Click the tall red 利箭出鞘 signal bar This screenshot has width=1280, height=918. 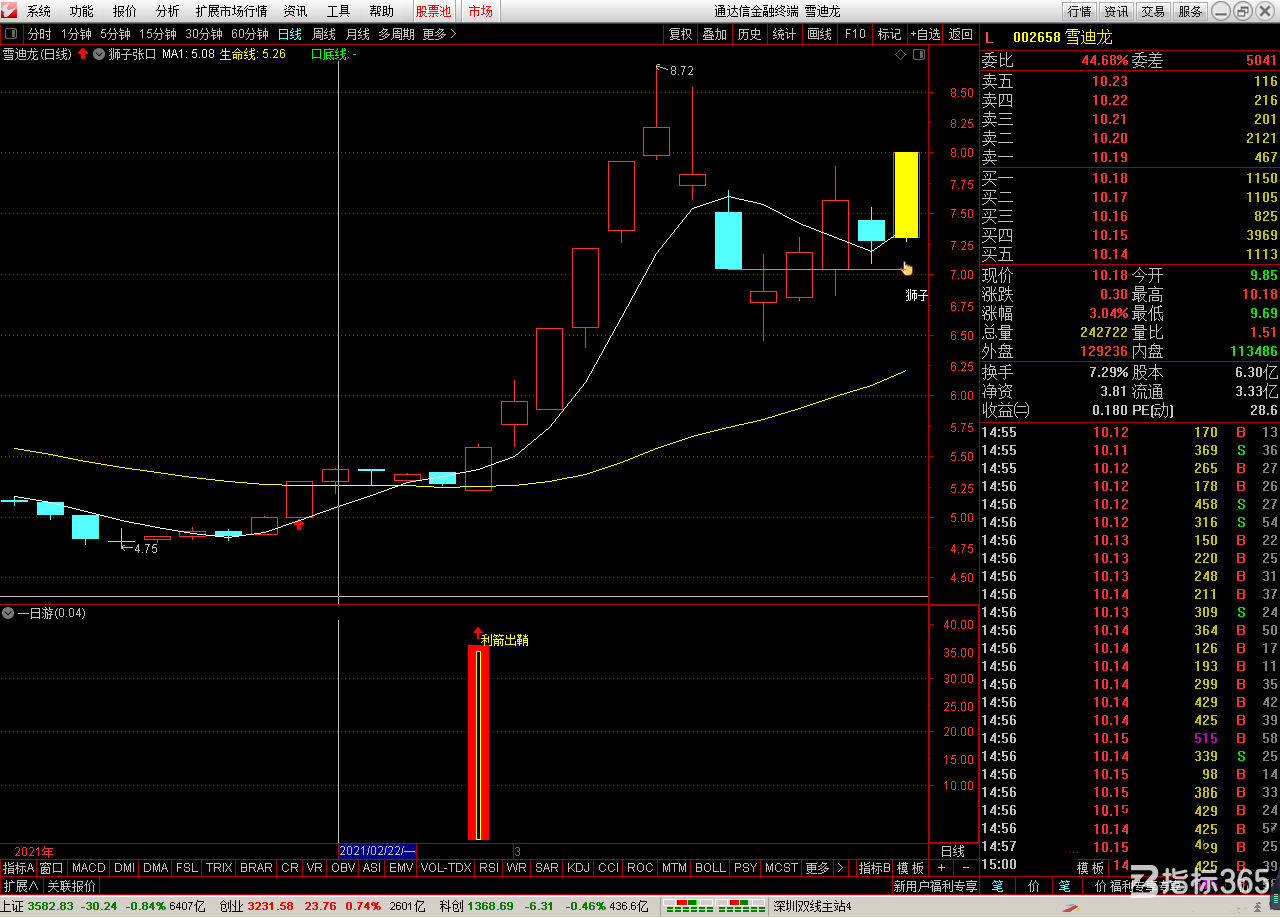[x=479, y=743]
